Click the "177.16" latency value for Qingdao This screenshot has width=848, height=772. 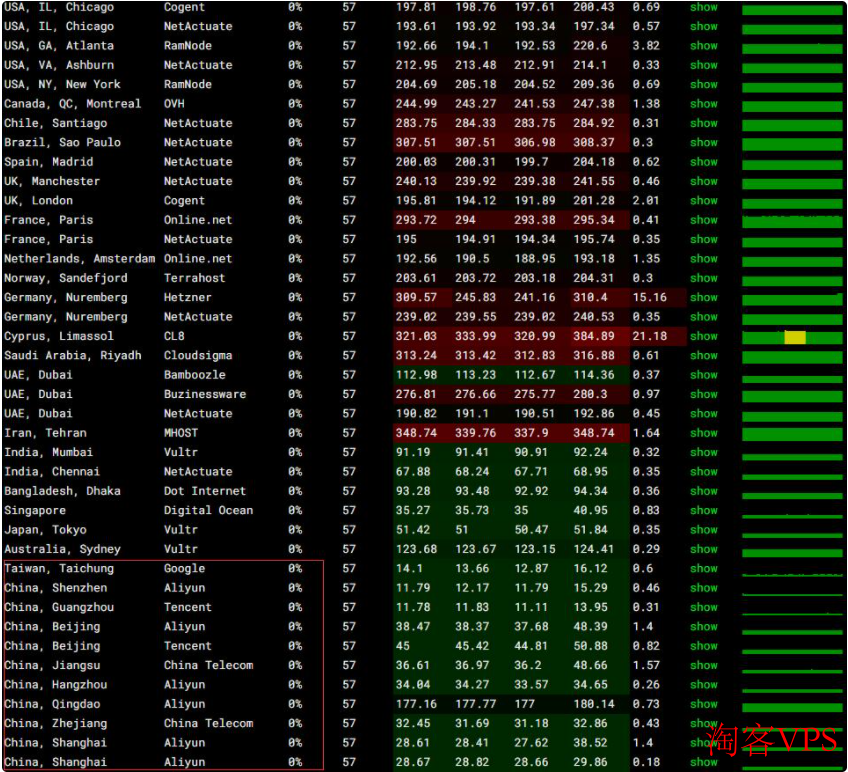(x=416, y=704)
